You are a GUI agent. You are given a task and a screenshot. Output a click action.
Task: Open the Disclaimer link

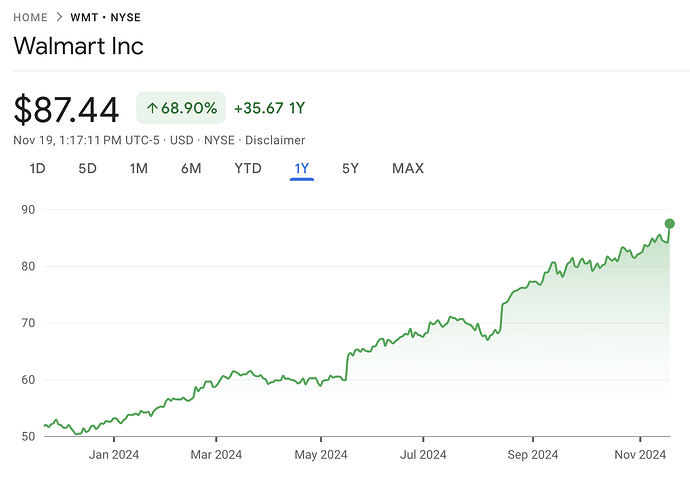(x=275, y=140)
